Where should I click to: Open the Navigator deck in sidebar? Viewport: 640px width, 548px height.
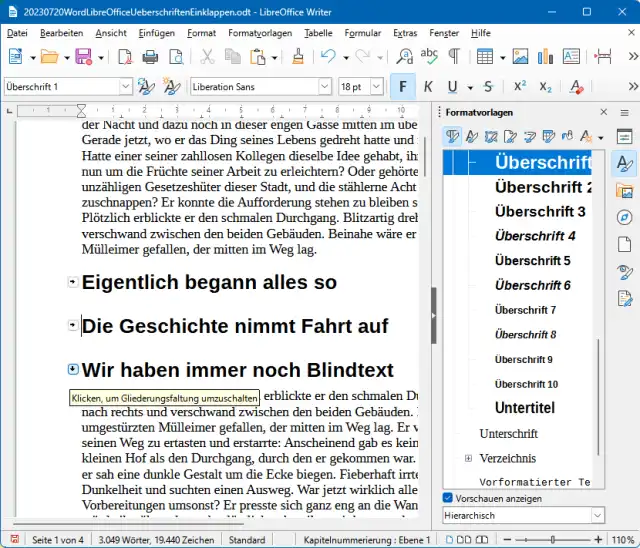(625, 217)
